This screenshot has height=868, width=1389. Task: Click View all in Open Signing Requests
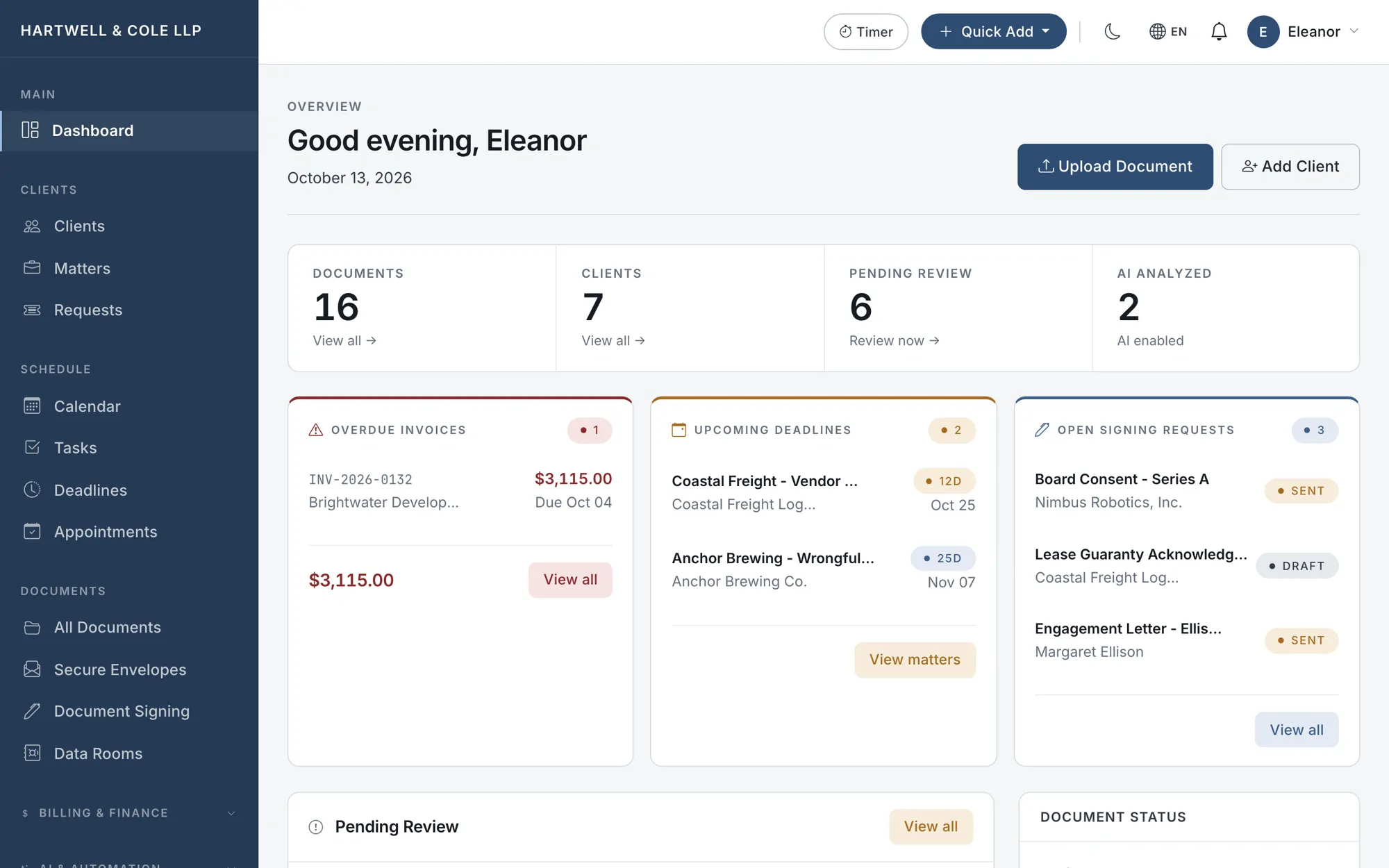tap(1297, 730)
